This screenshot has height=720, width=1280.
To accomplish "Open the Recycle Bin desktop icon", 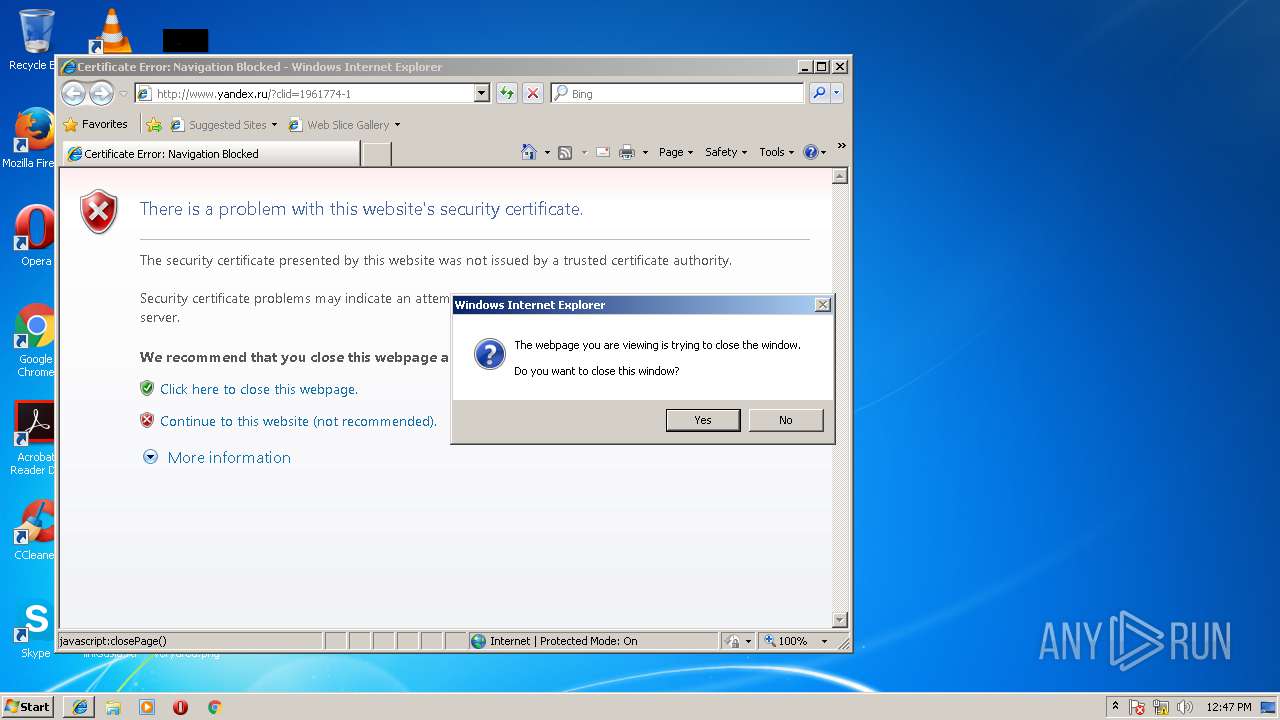I will pos(34,40).
